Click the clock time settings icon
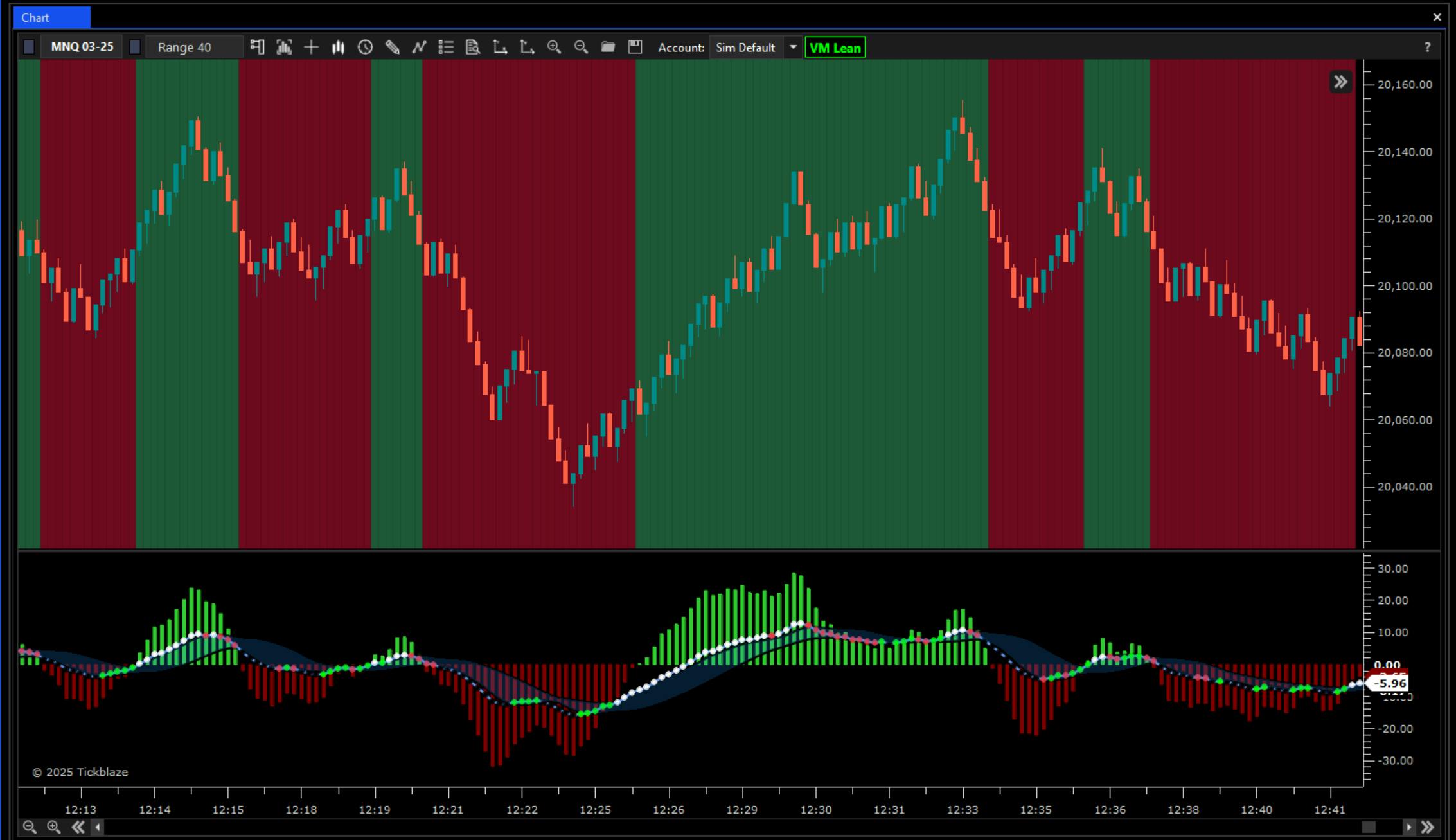This screenshot has height=840, width=1456. pyautogui.click(x=365, y=47)
